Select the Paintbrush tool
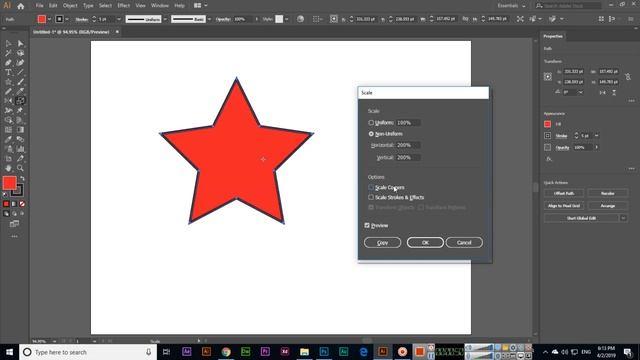The height and width of the screenshot is (360, 640). (20, 82)
